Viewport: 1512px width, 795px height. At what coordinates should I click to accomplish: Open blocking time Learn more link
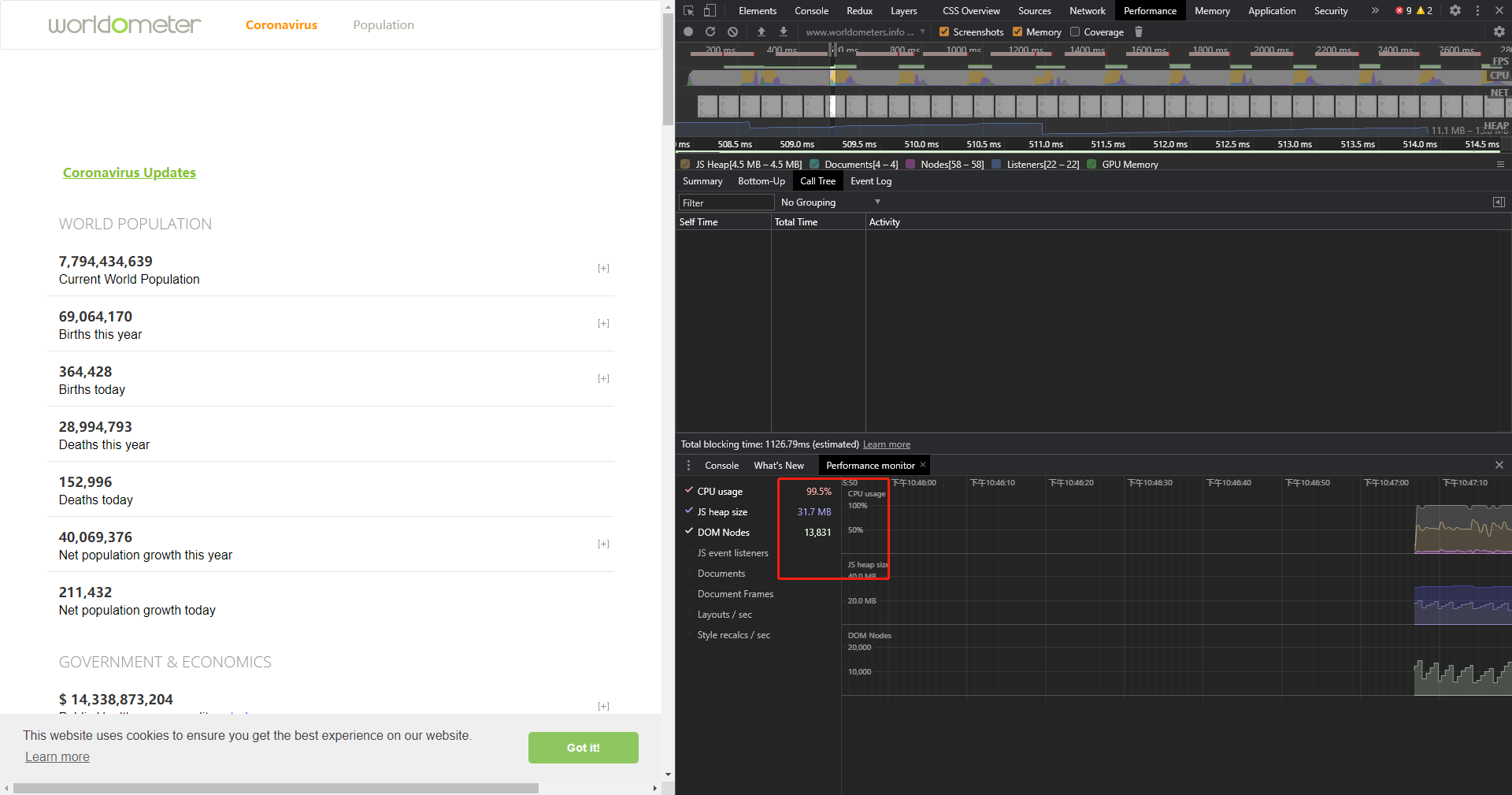coord(887,444)
